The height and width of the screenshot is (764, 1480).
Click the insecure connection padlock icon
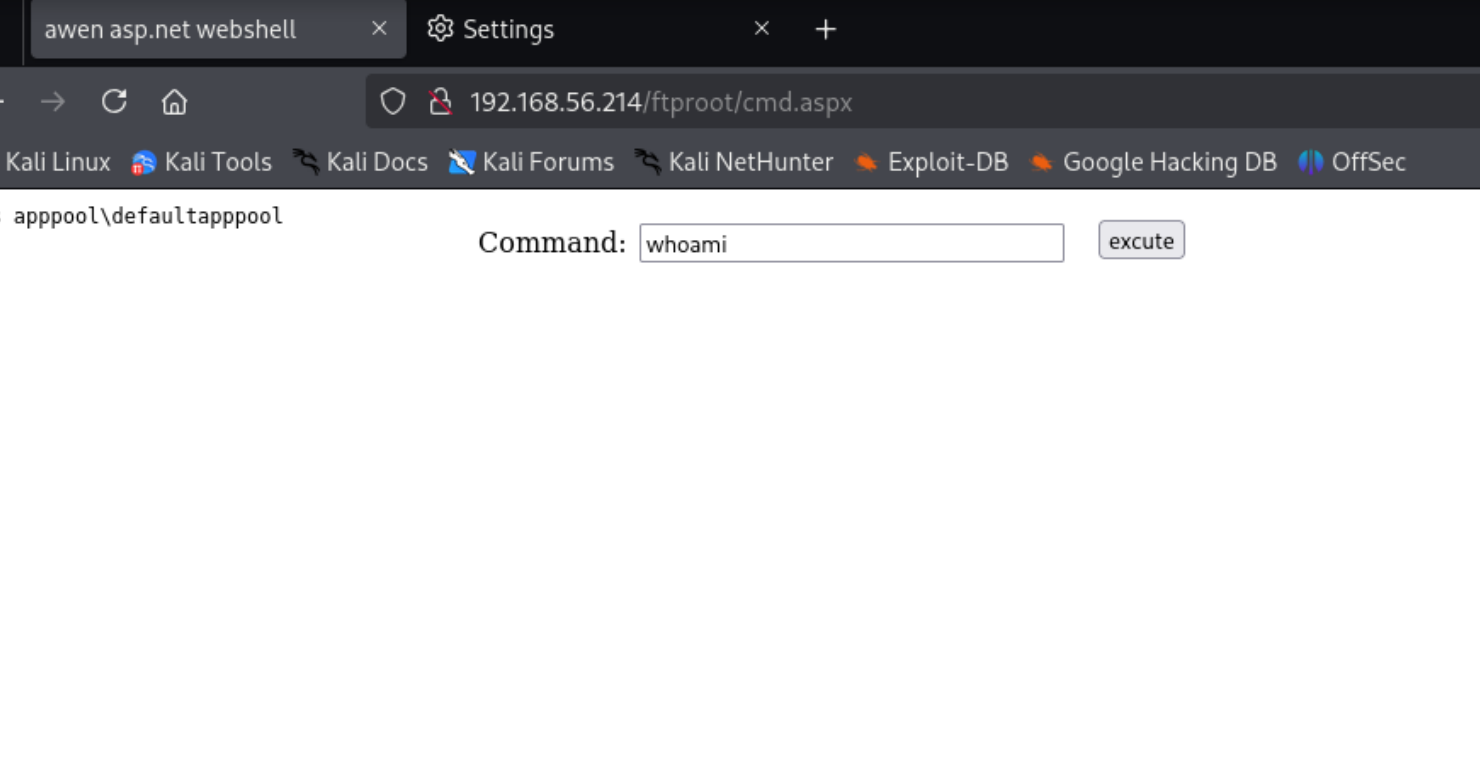(439, 101)
